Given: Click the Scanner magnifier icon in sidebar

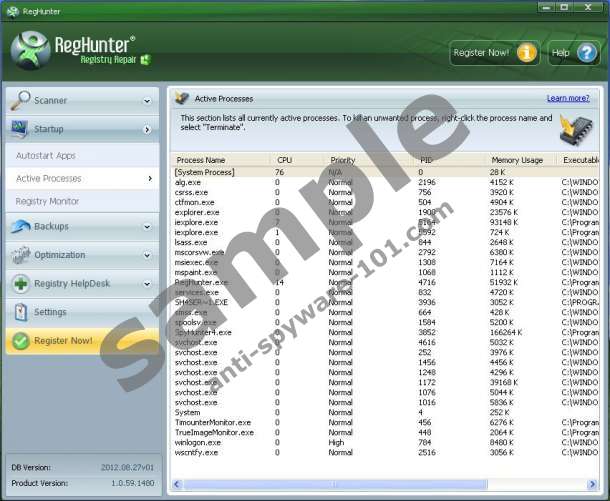Looking at the screenshot, I should 21,100.
